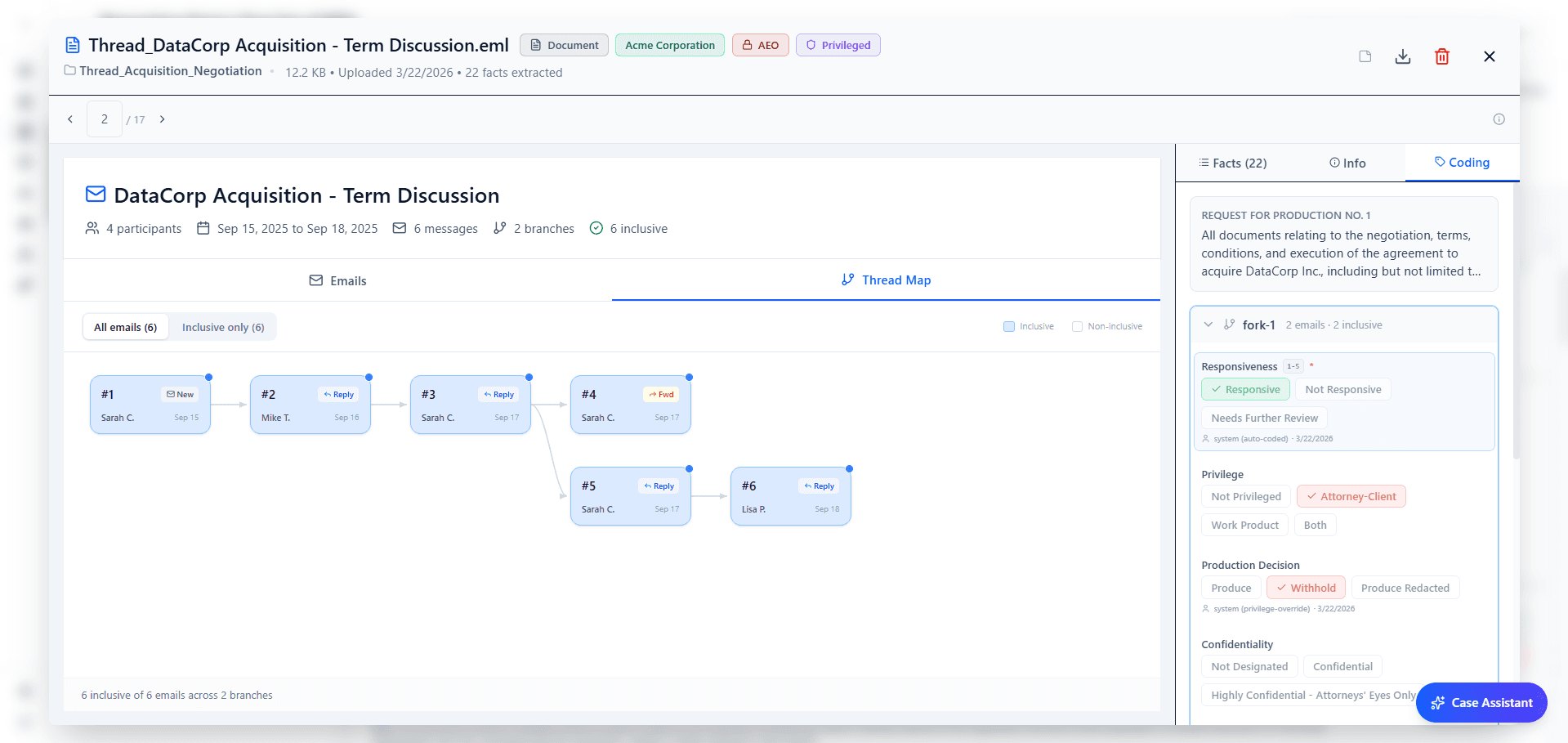Click the branch icon next to fork-1
Viewport: 1568px width, 743px height.
pyautogui.click(x=1229, y=324)
